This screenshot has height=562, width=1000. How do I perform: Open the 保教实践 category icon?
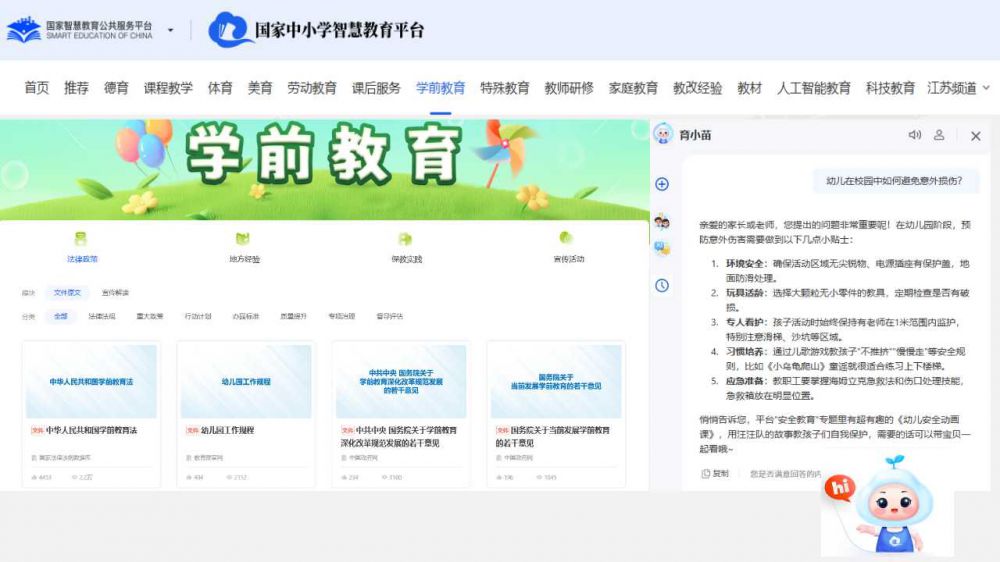tap(405, 239)
